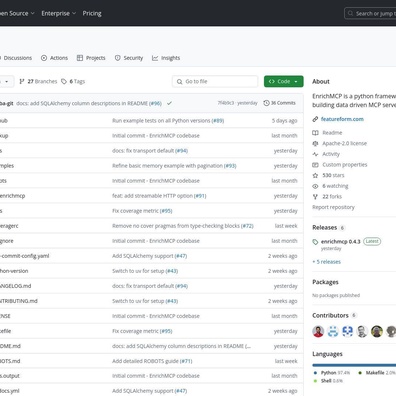Screen dimensions: 396x396
Task: Open the Packages heading link
Action: 325,282
